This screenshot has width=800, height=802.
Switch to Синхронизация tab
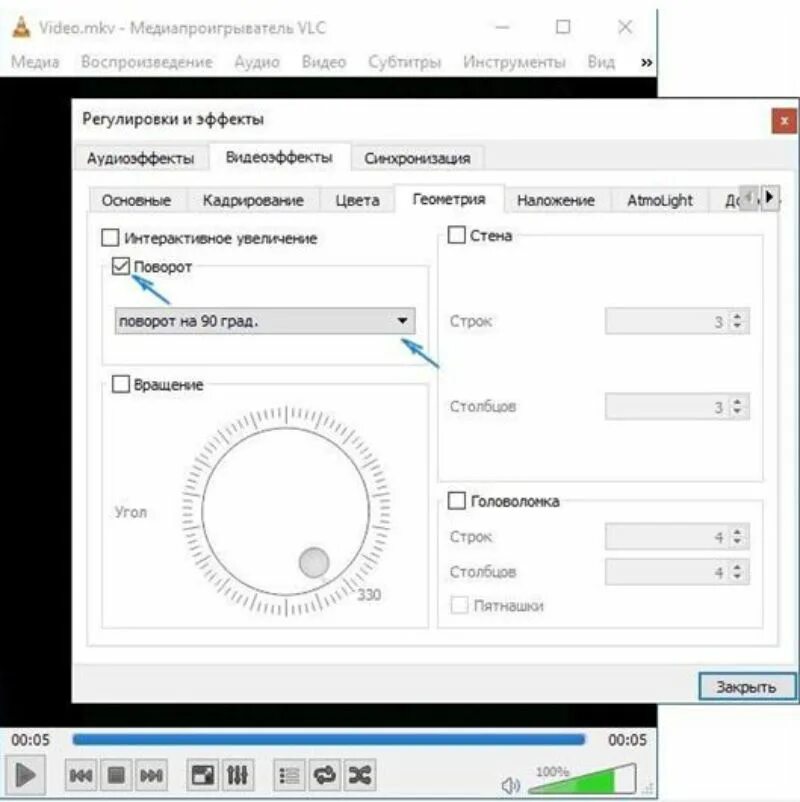click(417, 159)
